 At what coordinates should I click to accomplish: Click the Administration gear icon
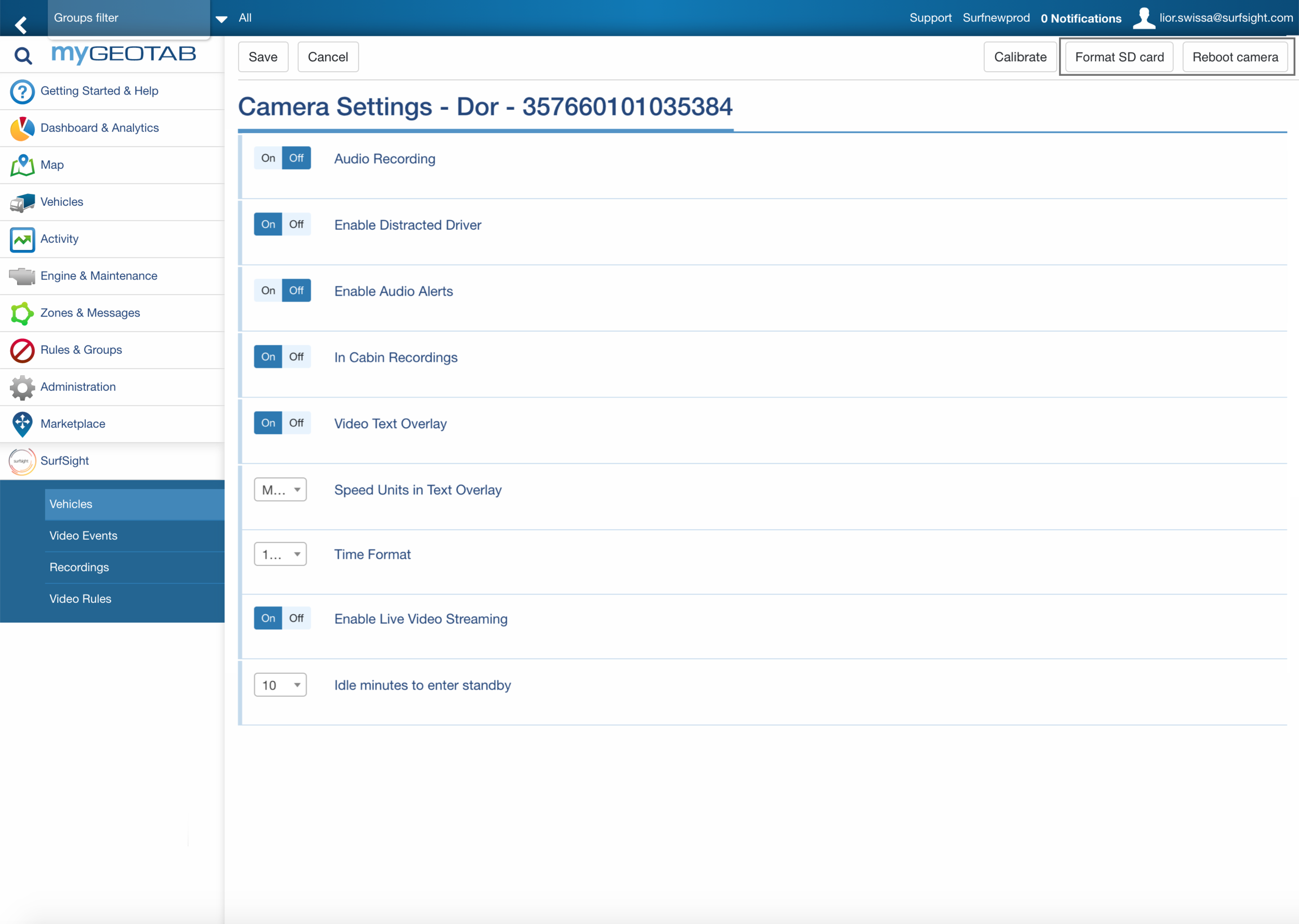coord(22,388)
